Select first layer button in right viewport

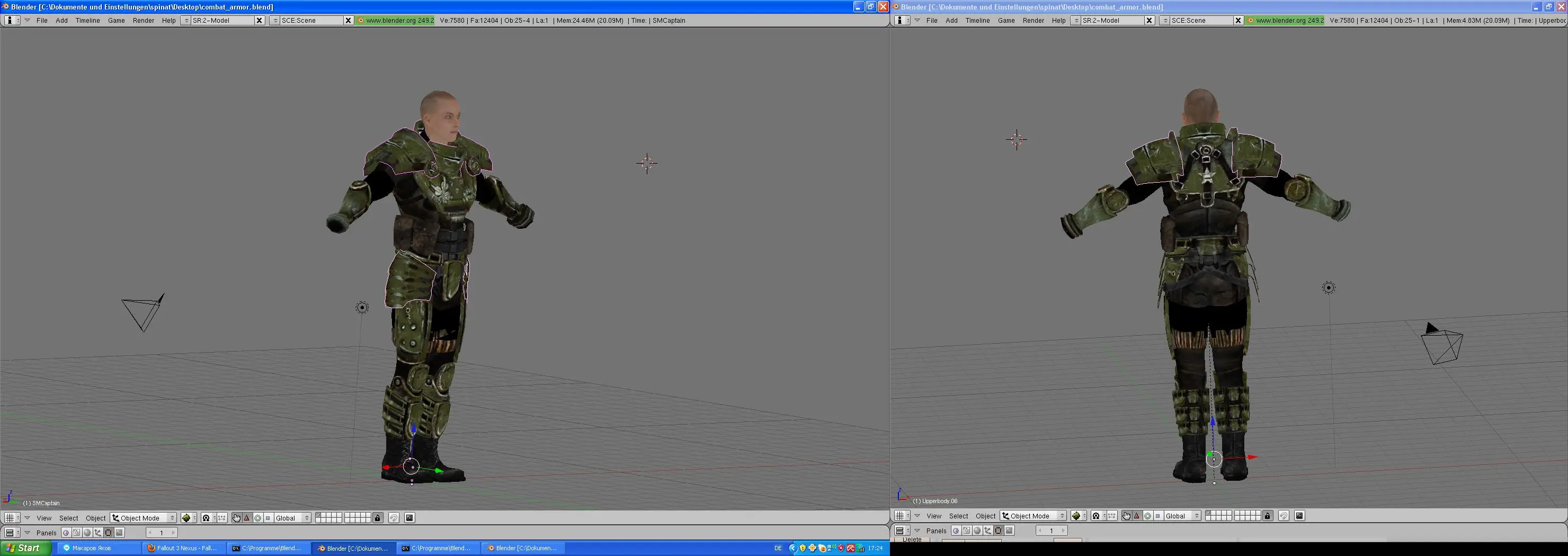1208,514
